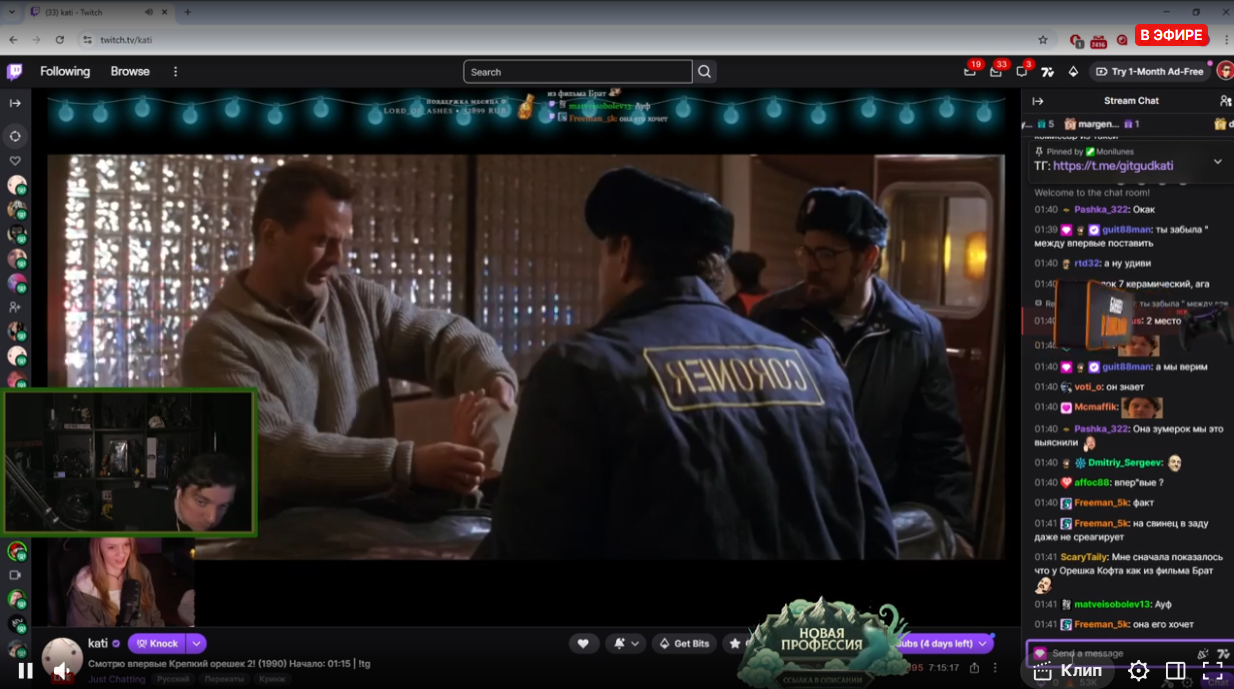The height and width of the screenshot is (689, 1234).
Task: Open the three-dot menu beside Browse
Action: pyautogui.click(x=176, y=71)
